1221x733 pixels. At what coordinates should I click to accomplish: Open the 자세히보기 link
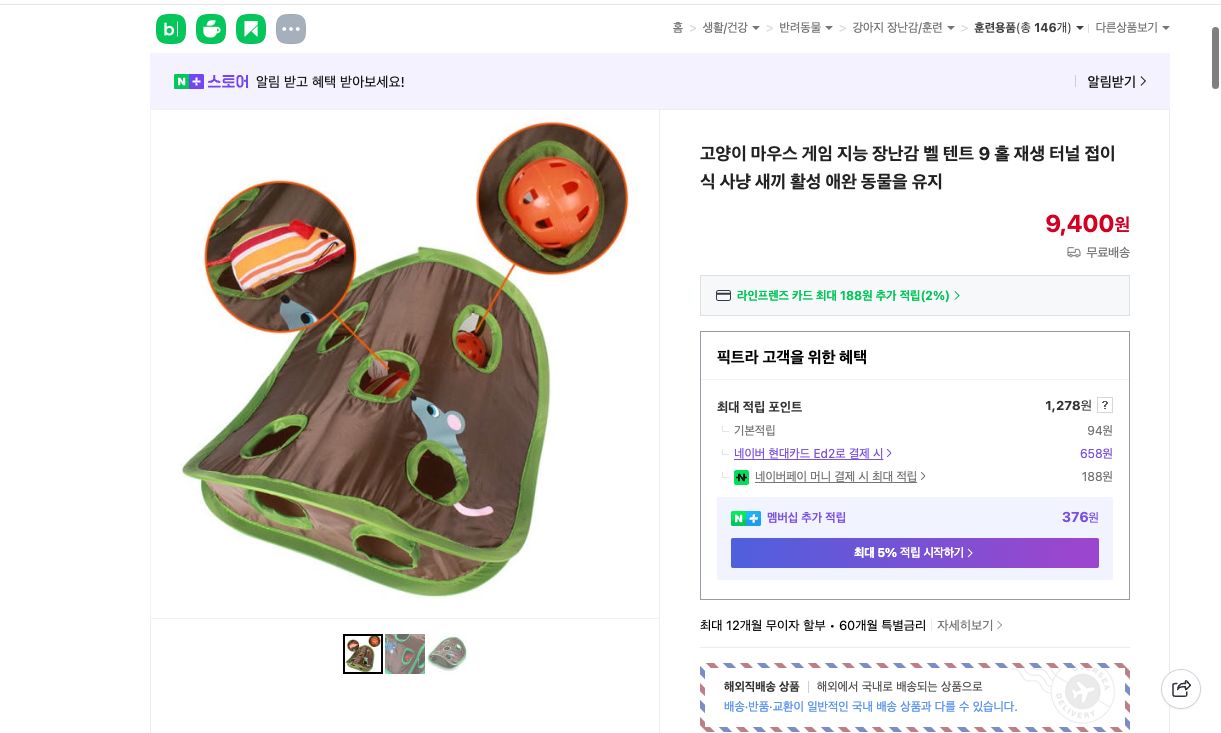click(x=964, y=625)
